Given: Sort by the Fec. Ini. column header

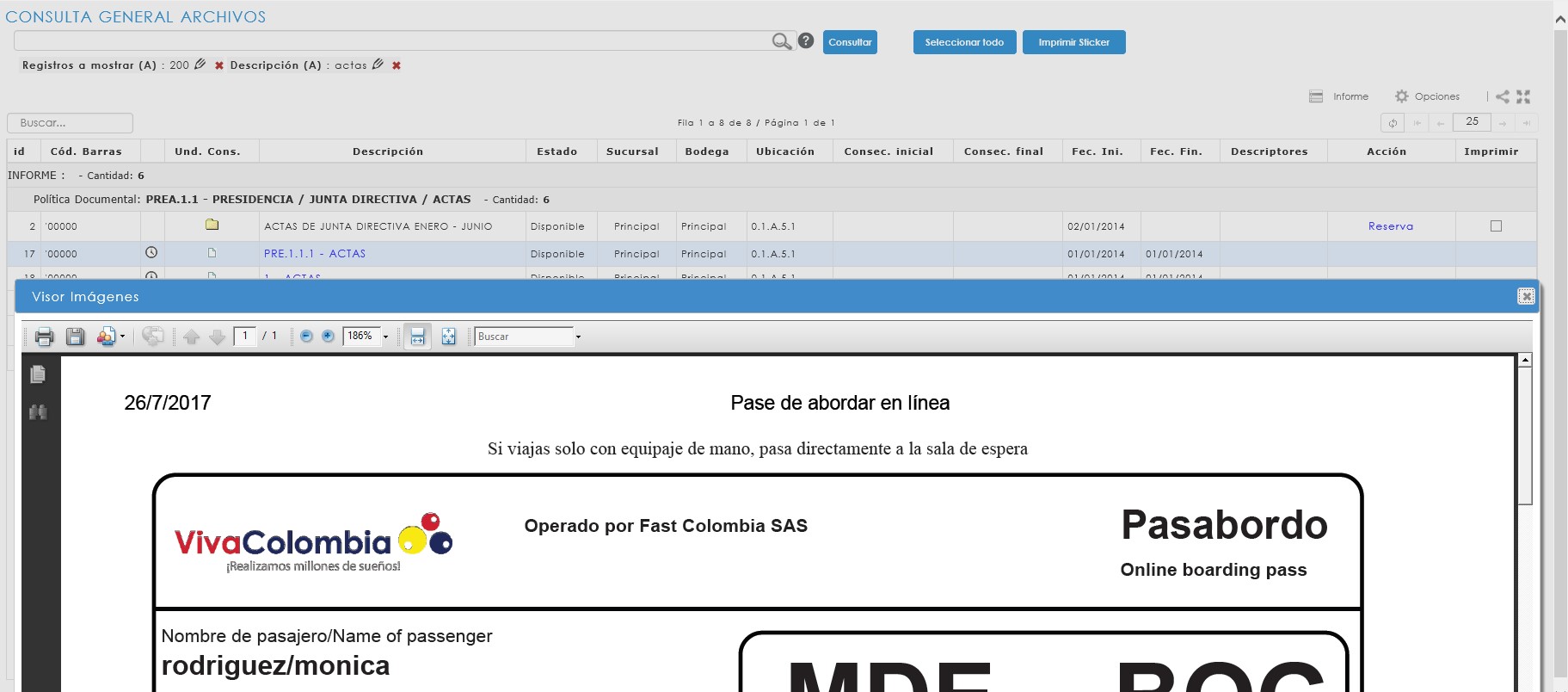Looking at the screenshot, I should [1101, 151].
